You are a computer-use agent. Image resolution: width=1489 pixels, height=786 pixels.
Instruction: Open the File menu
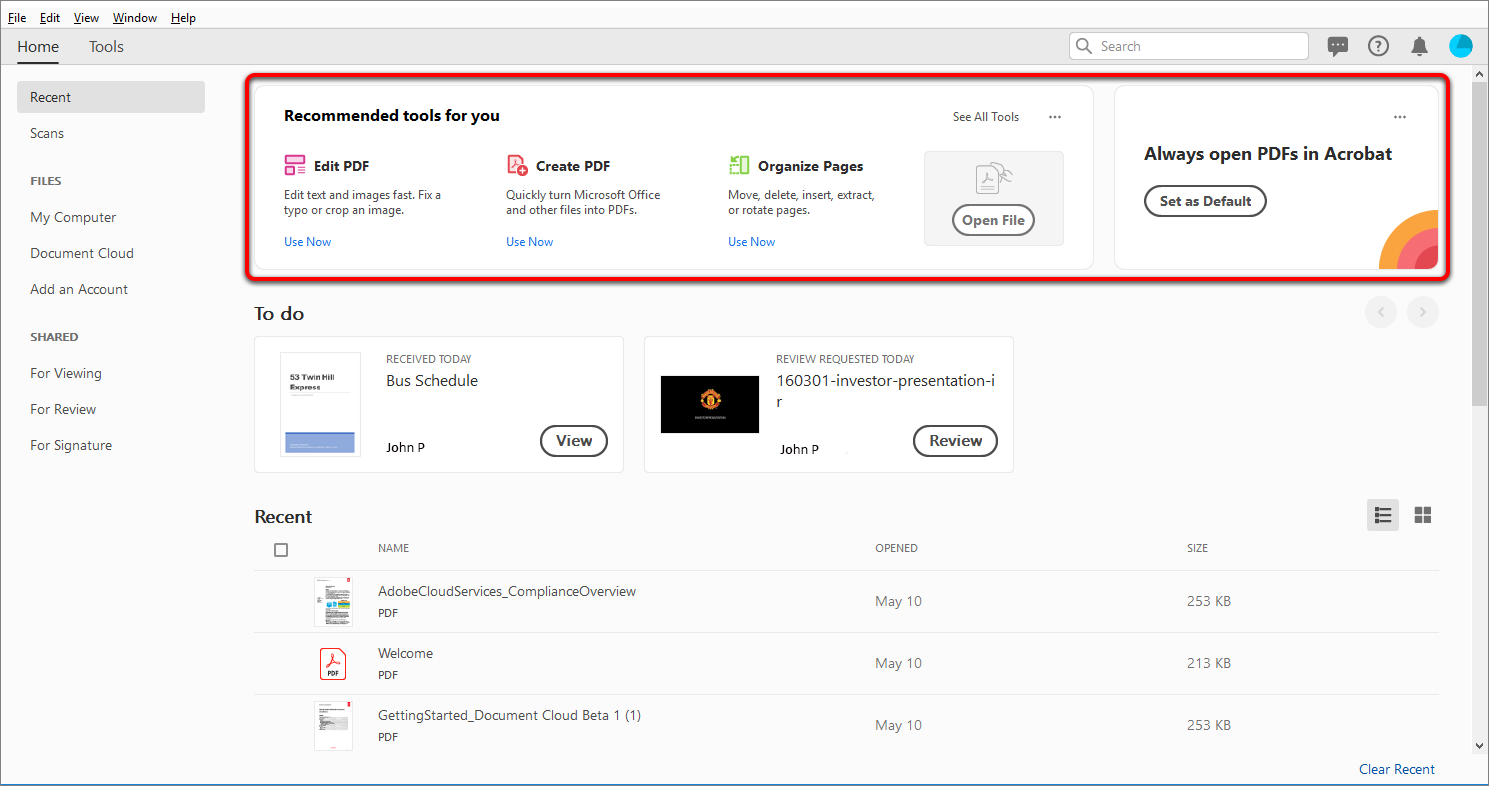17,18
